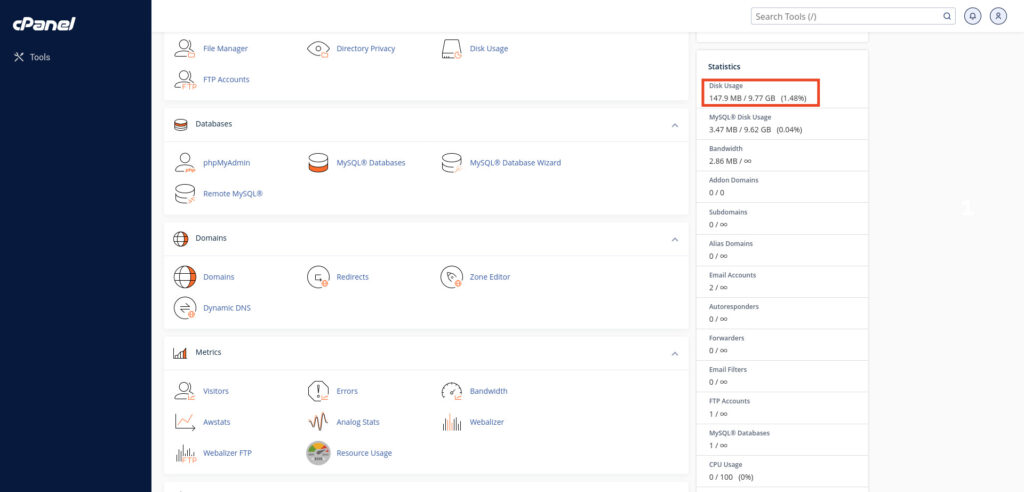The image size is (1024, 492).
Task: Open the Resource Usage gauge icon
Action: coord(318,453)
